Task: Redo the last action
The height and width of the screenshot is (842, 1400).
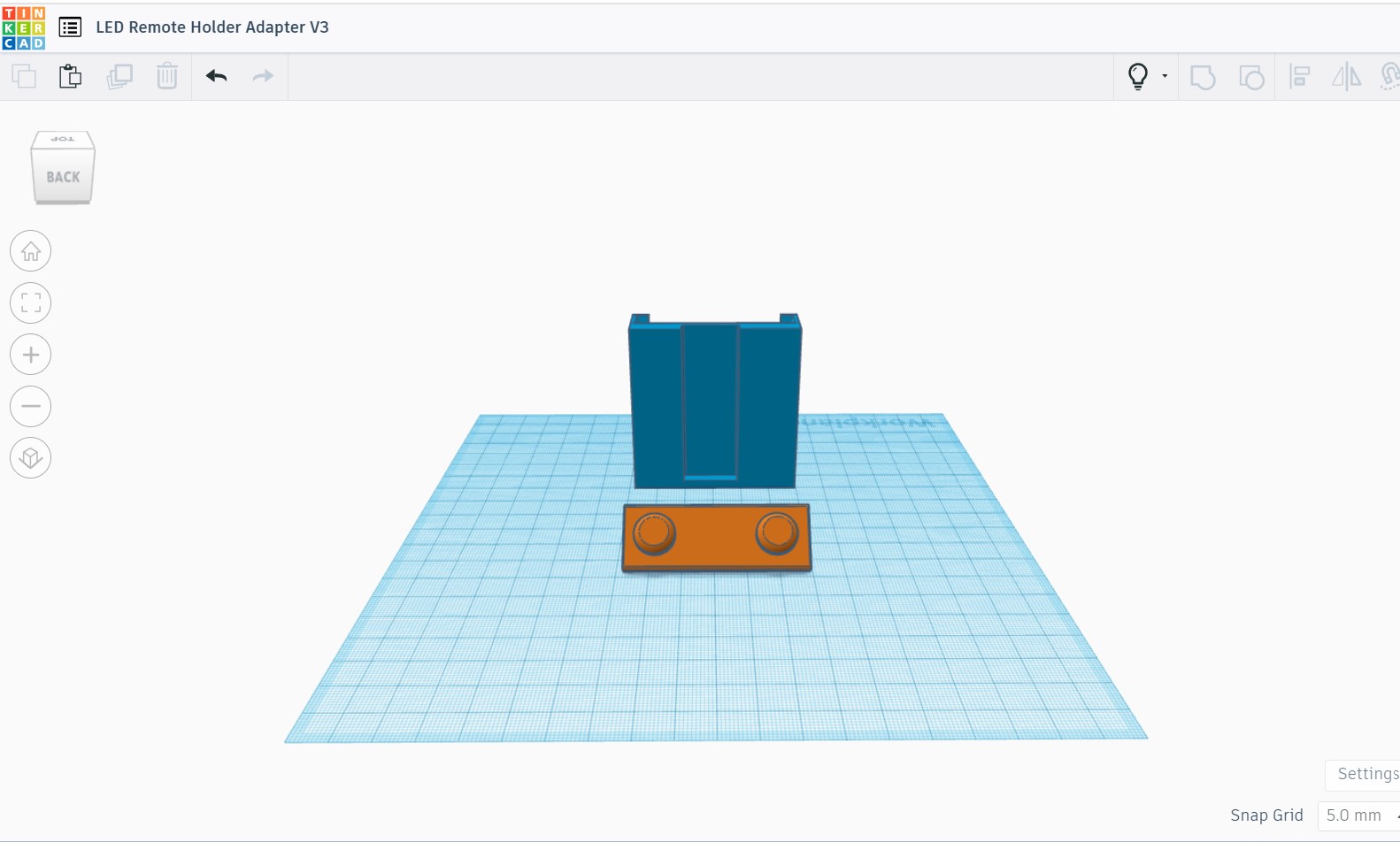Action: pyautogui.click(x=263, y=76)
